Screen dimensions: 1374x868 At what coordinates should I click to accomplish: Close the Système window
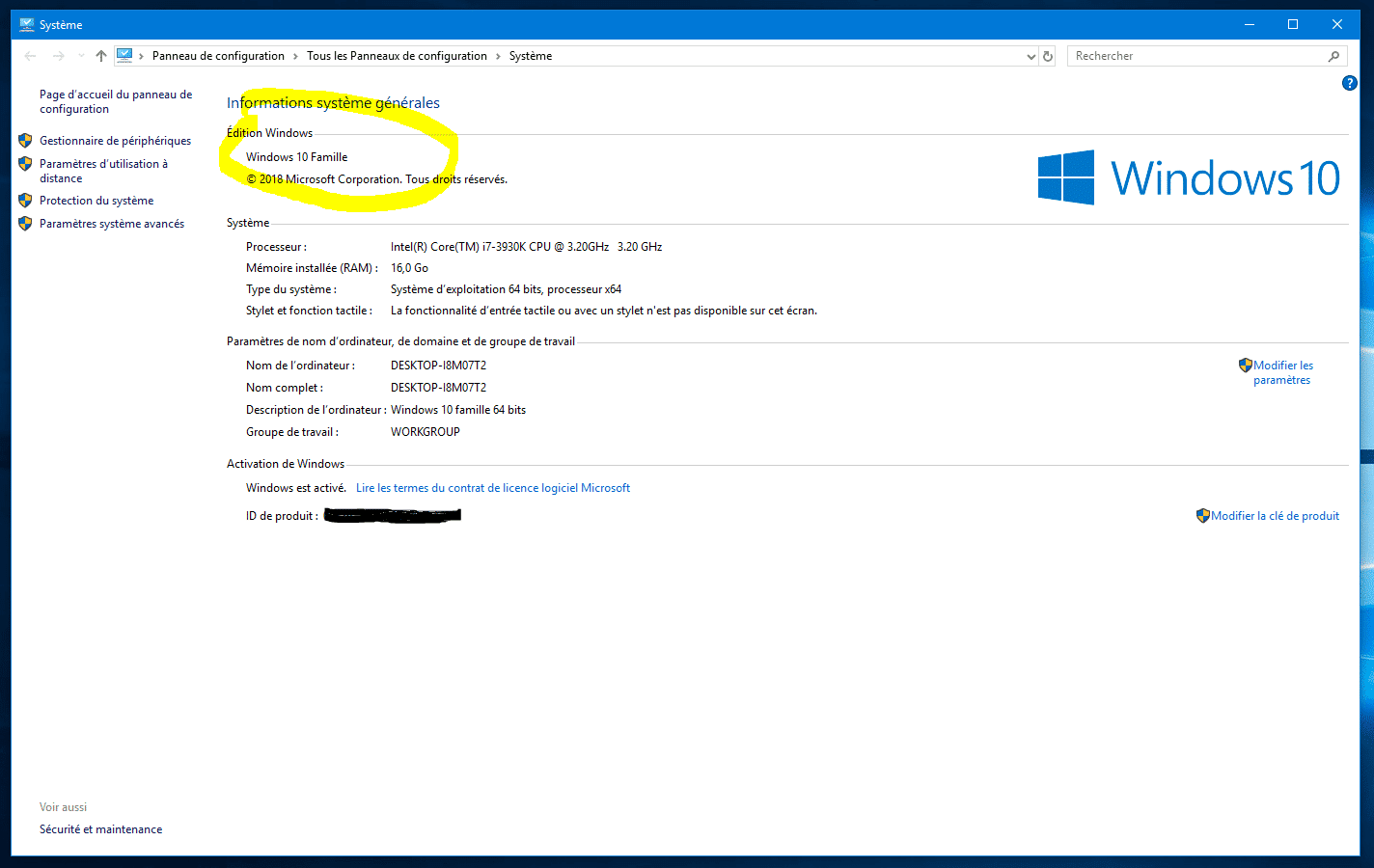pos(1337,25)
